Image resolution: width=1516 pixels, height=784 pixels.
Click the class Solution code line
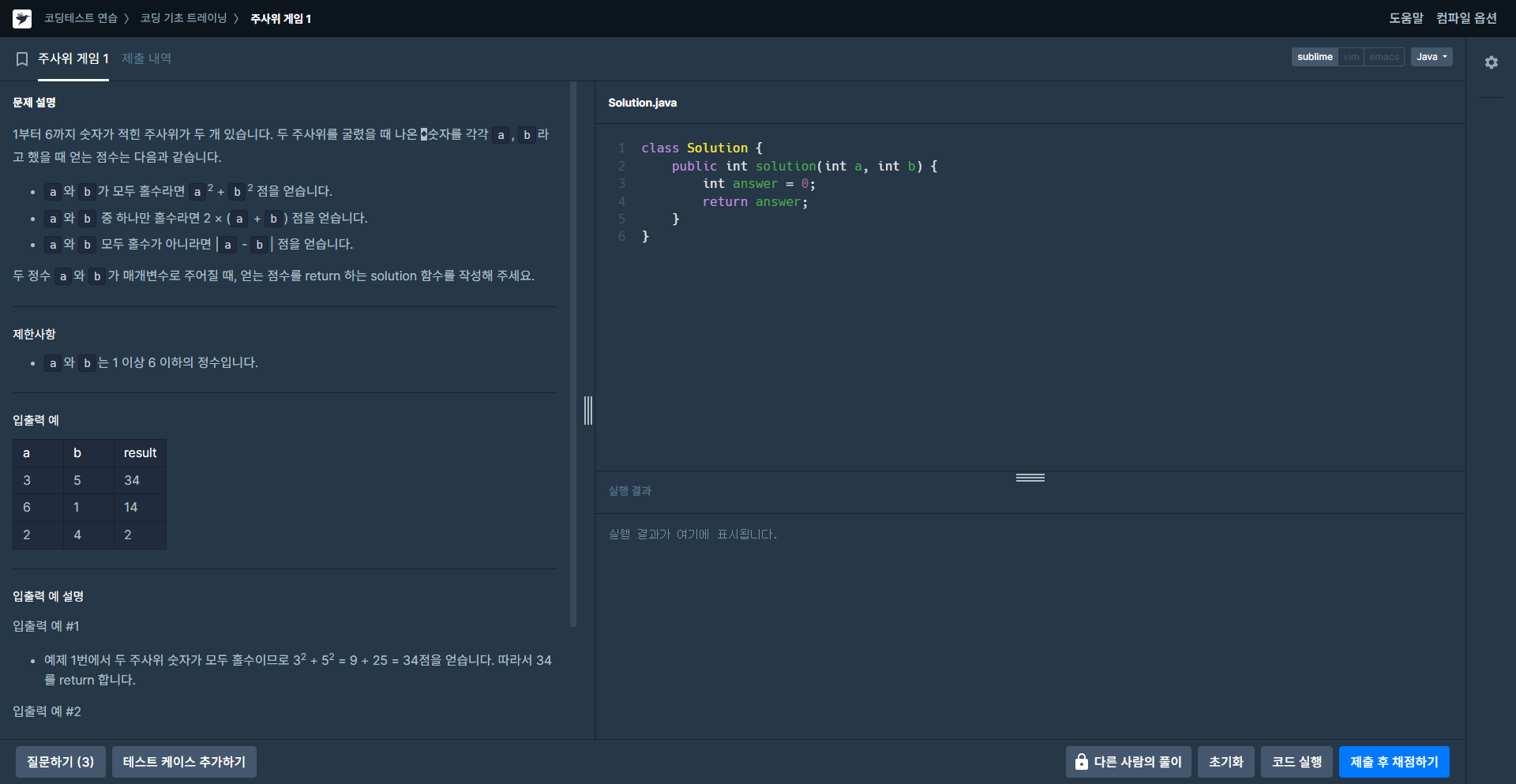click(x=702, y=148)
